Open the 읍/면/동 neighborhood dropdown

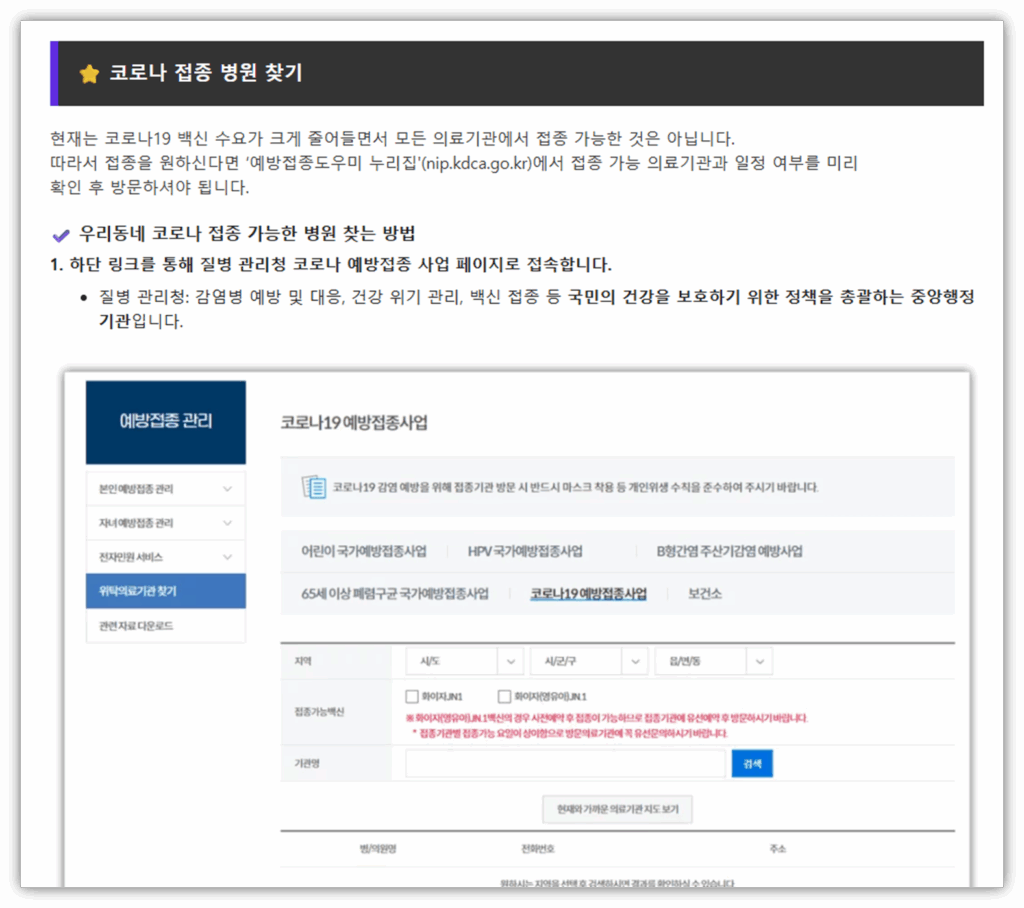click(714, 661)
